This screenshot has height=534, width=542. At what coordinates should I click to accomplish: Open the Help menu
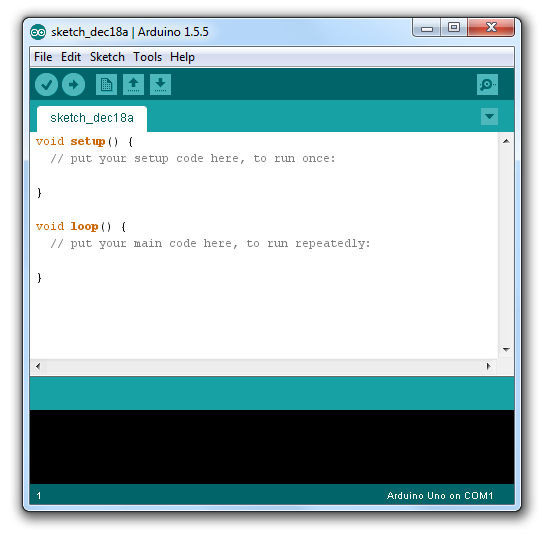[x=182, y=57]
